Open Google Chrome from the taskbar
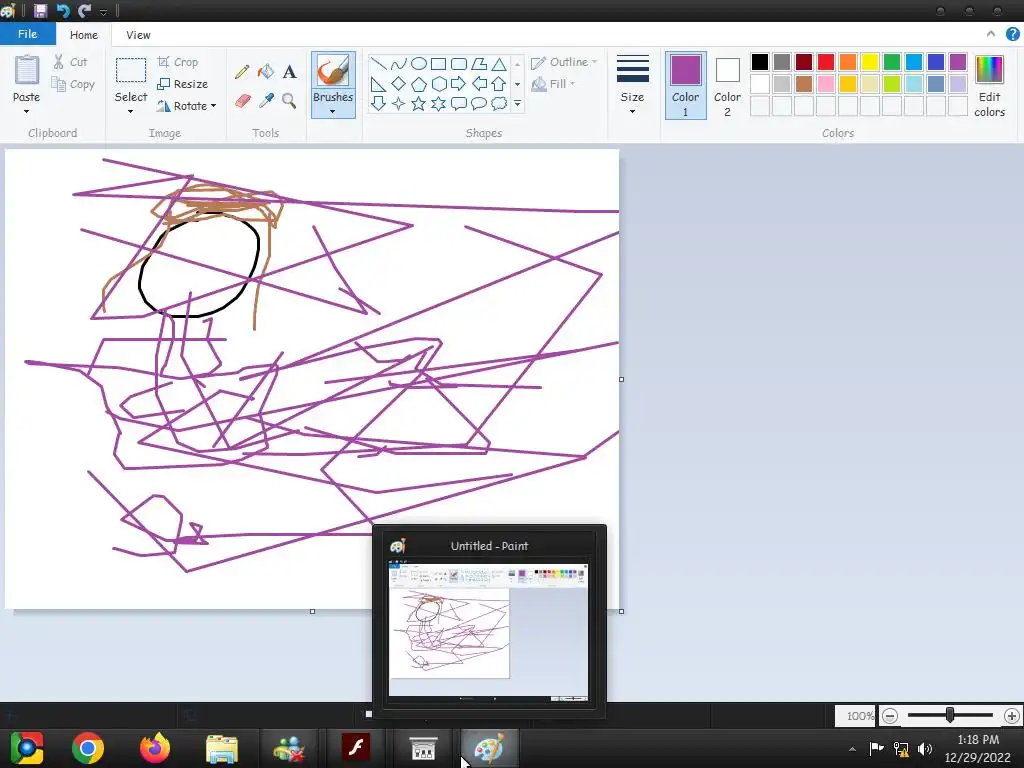Screen dimensions: 1024x768 point(88,748)
